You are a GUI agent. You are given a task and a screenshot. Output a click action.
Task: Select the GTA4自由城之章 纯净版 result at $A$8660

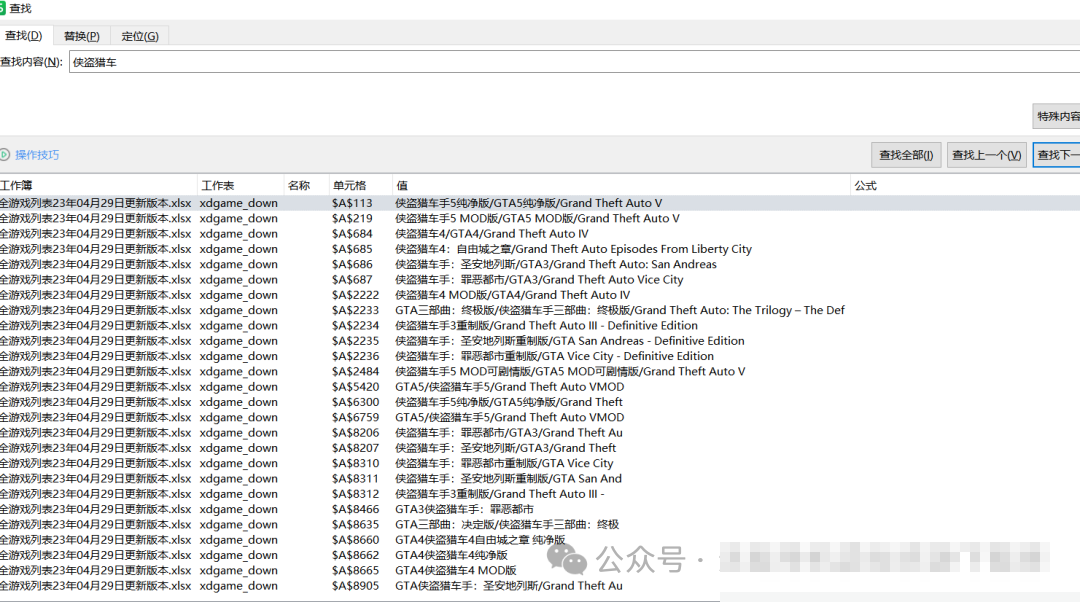point(540,540)
